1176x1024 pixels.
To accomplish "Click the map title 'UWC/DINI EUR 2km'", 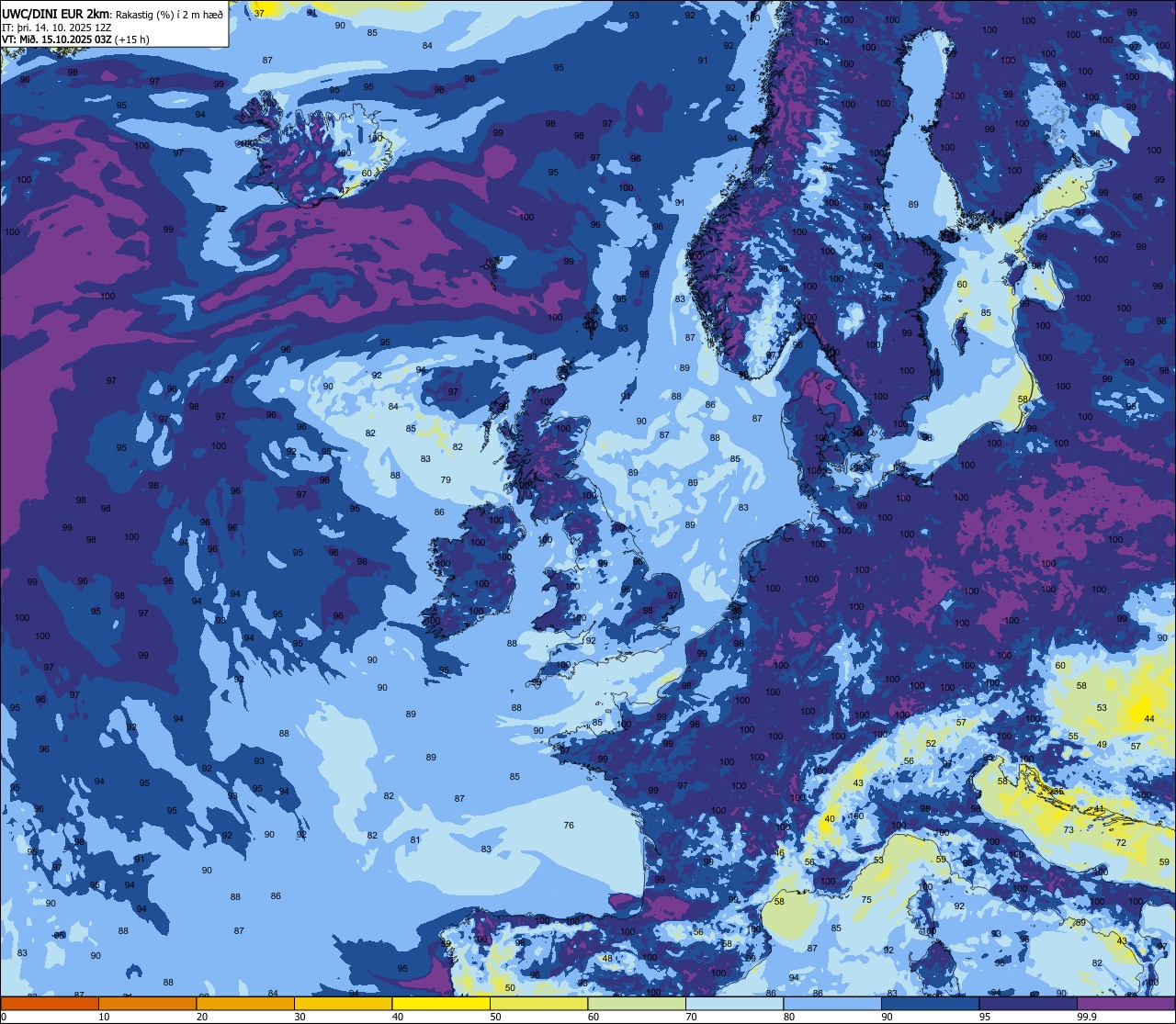I will (x=56, y=14).
